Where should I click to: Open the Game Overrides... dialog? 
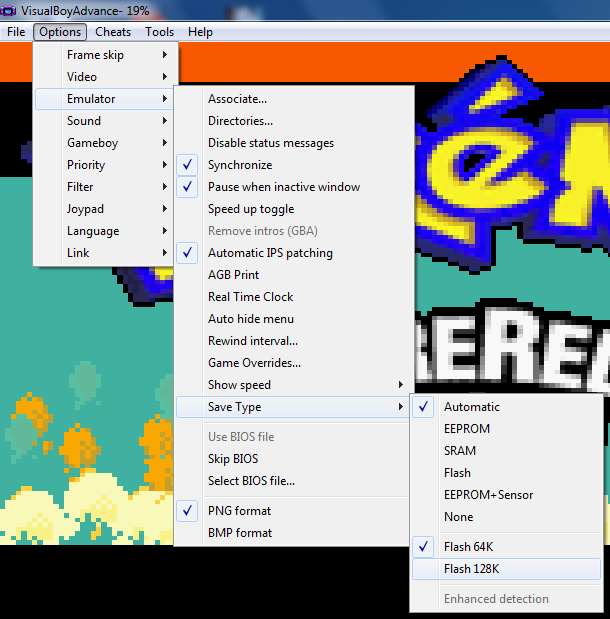tap(293, 363)
